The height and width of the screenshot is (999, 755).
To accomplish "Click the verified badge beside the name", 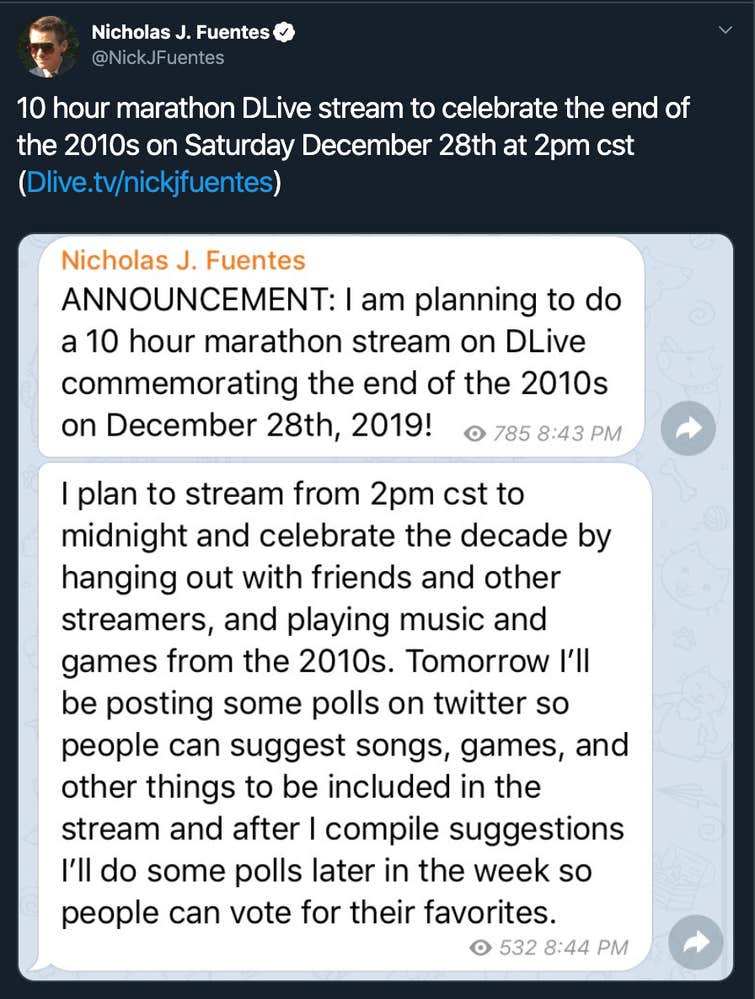I will tap(285, 32).
